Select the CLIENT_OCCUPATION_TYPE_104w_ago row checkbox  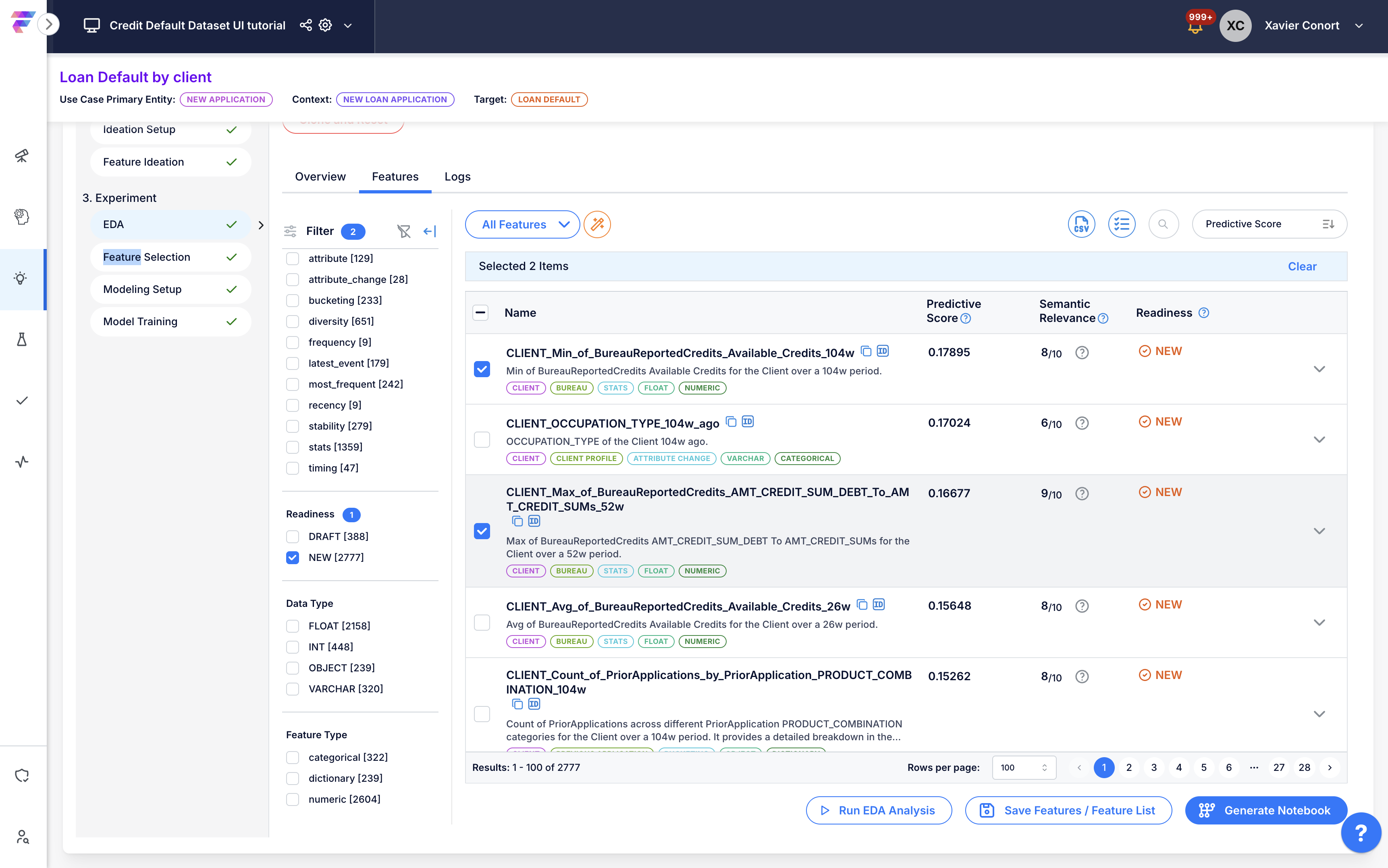[482, 440]
